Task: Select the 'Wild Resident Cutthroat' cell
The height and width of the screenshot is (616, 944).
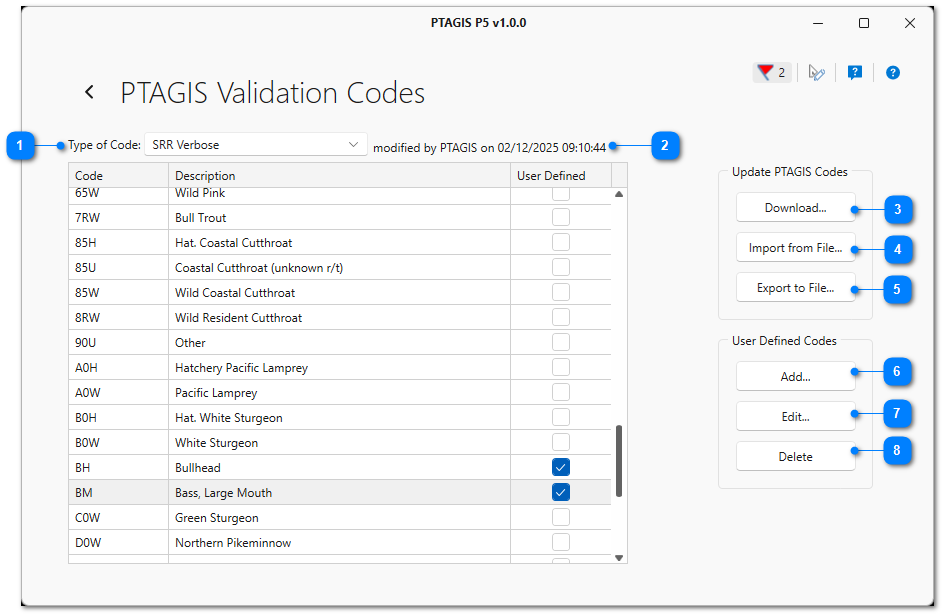Action: [340, 317]
